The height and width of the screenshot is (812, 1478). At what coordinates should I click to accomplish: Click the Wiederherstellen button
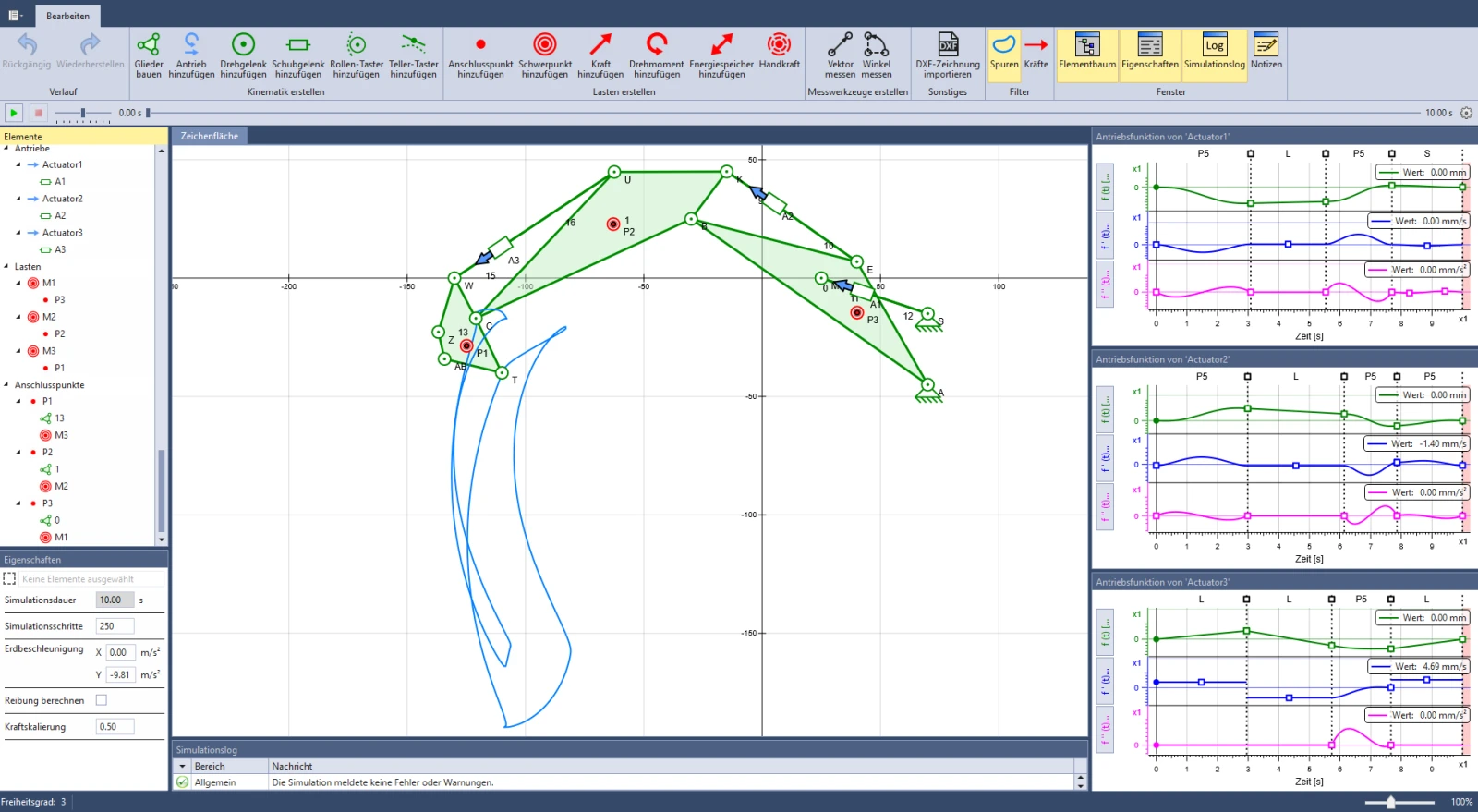91,51
